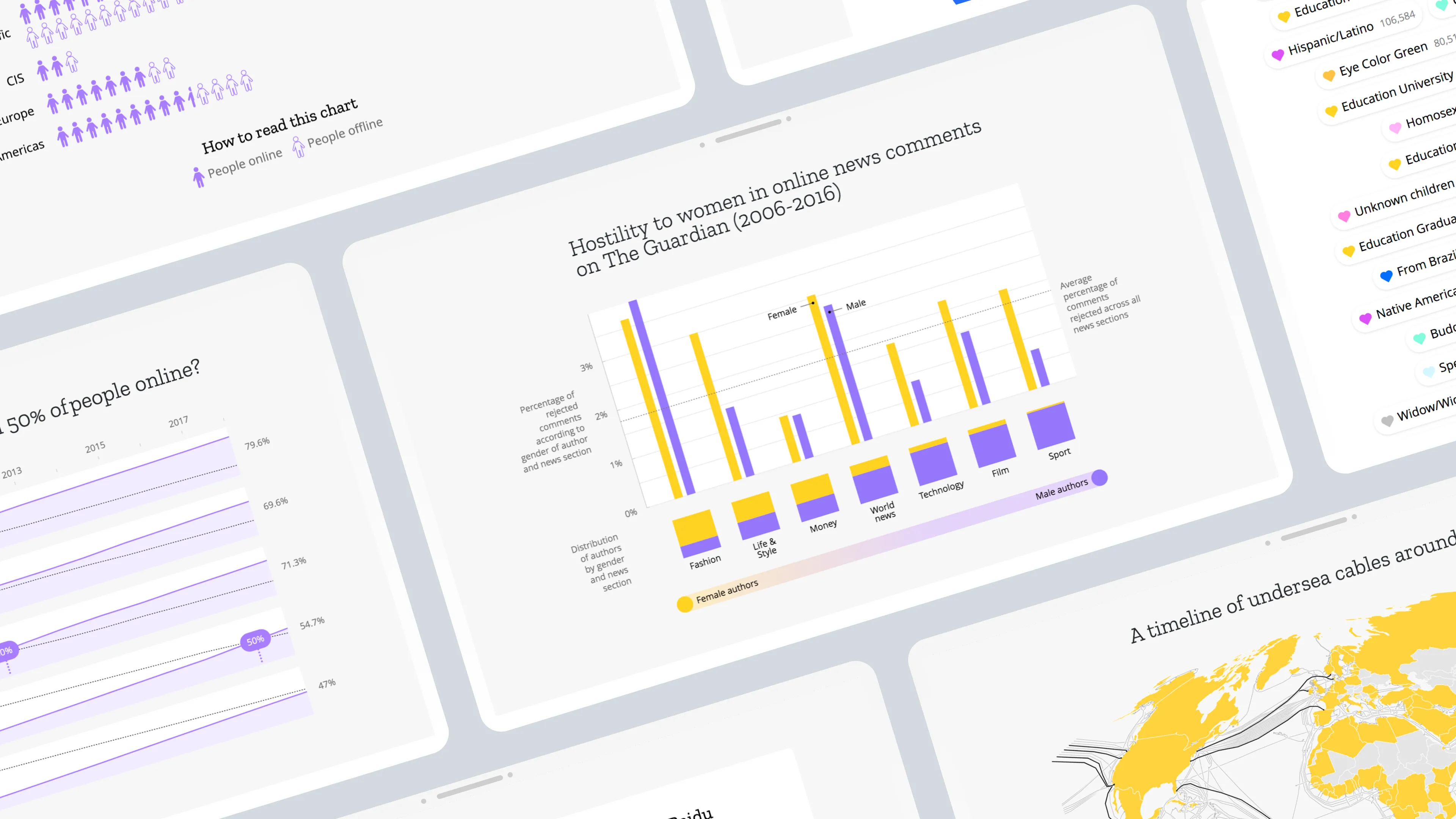1456x819 pixels.
Task: Select the Technology category square
Action: tap(933, 461)
